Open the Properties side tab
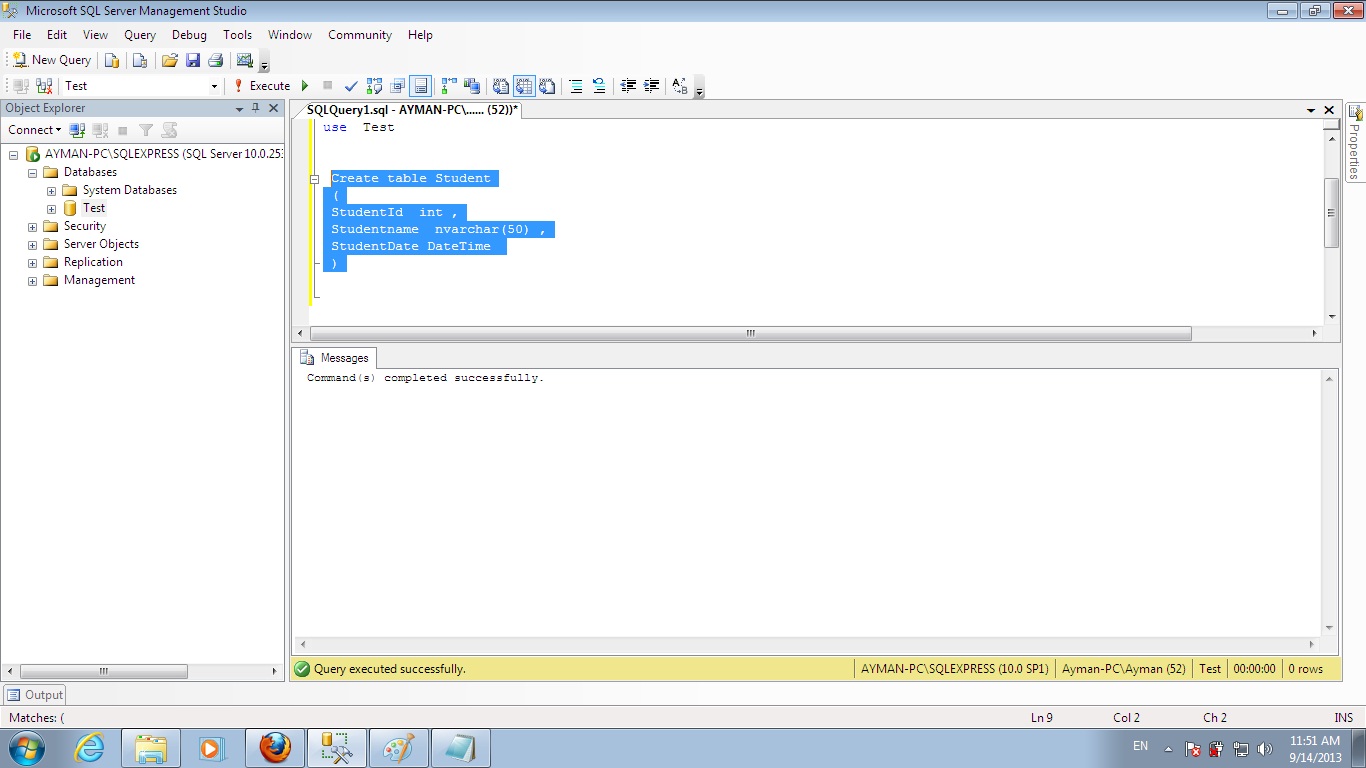 pos(1355,142)
